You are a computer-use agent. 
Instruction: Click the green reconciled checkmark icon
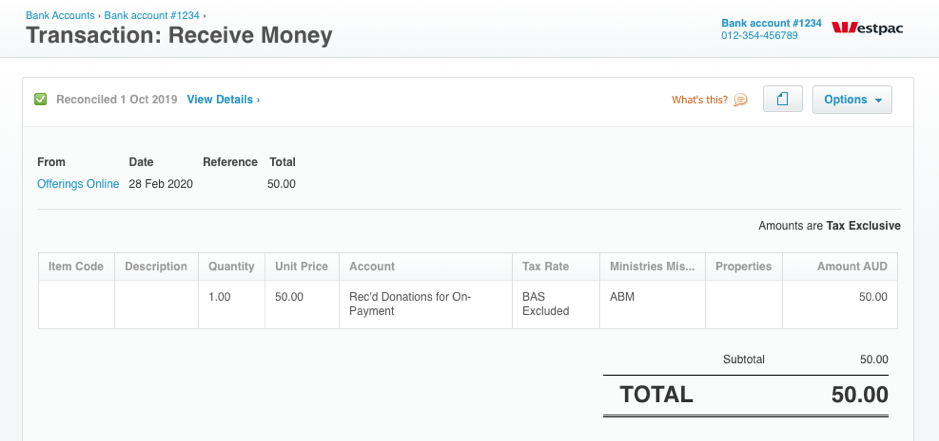click(41, 99)
